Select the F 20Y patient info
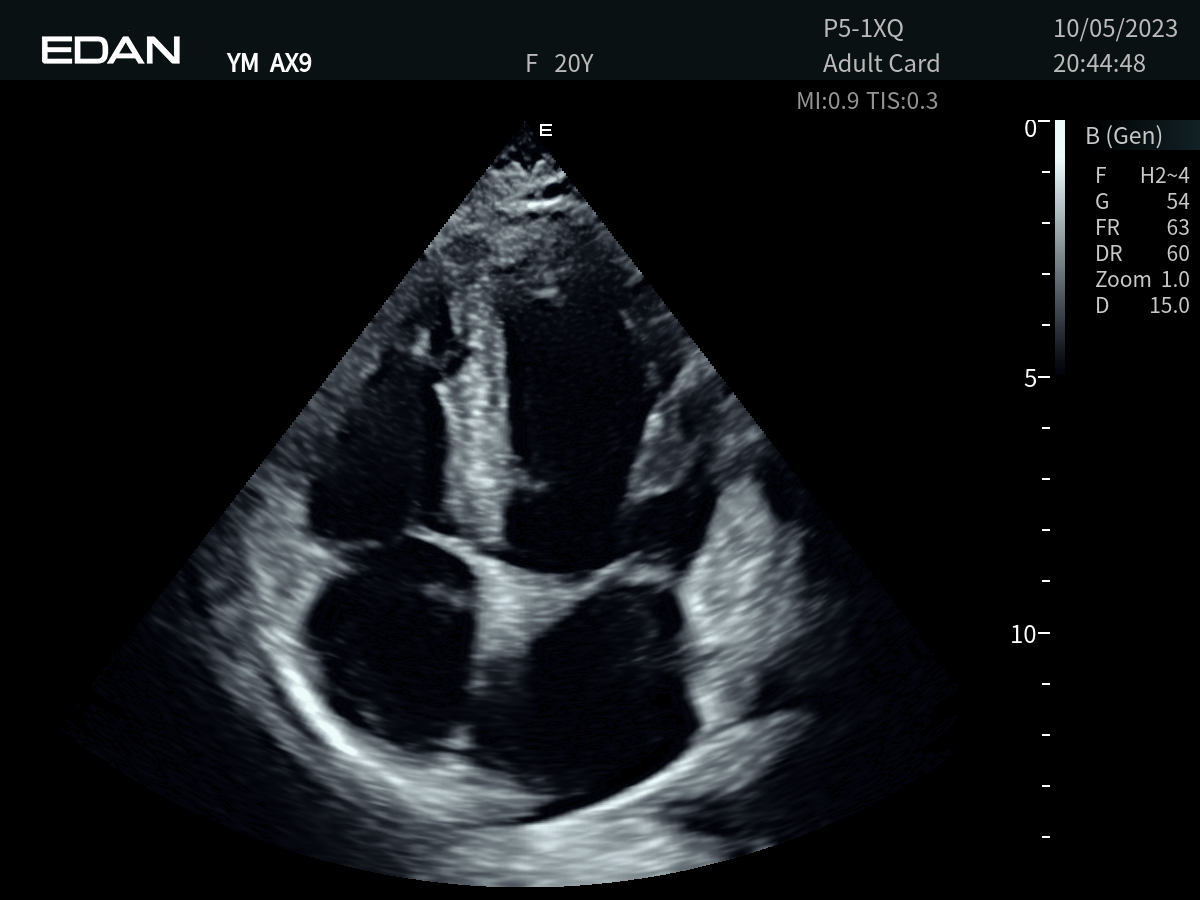This screenshot has width=1200, height=900. [559, 65]
